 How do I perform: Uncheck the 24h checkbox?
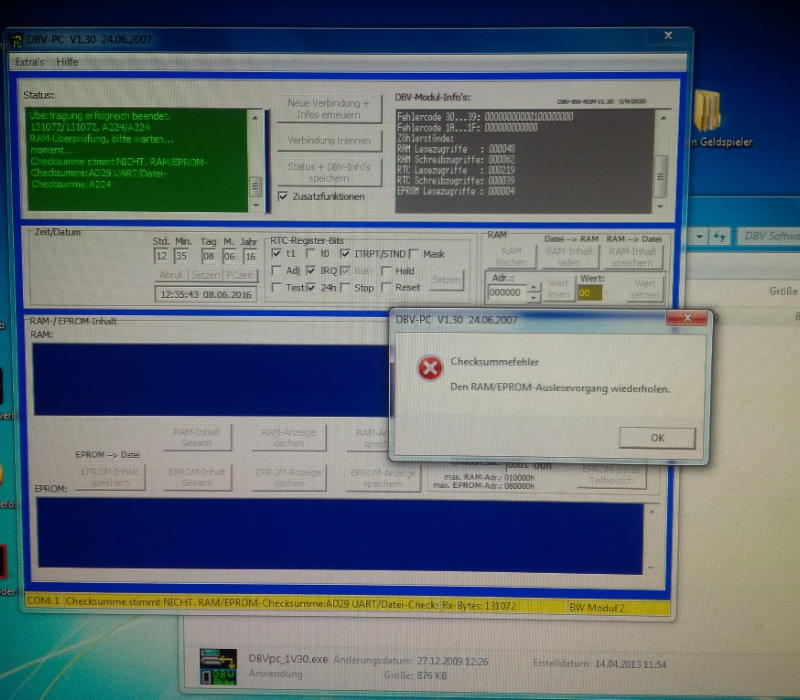[x=312, y=288]
